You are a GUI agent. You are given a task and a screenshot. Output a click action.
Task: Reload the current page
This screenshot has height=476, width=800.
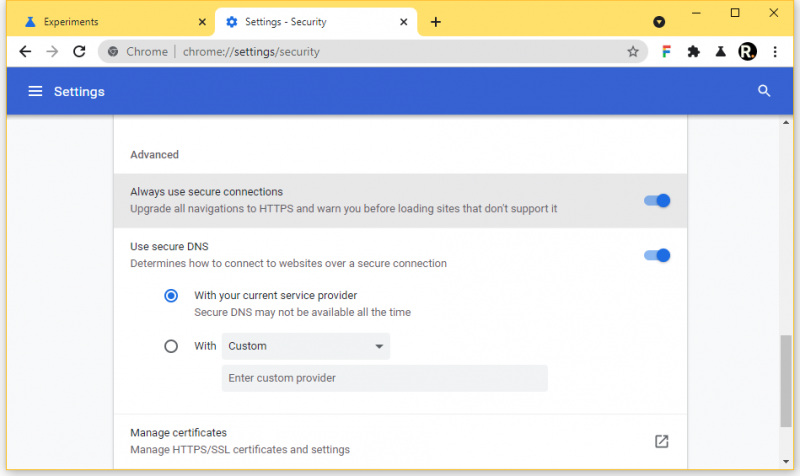(80, 52)
